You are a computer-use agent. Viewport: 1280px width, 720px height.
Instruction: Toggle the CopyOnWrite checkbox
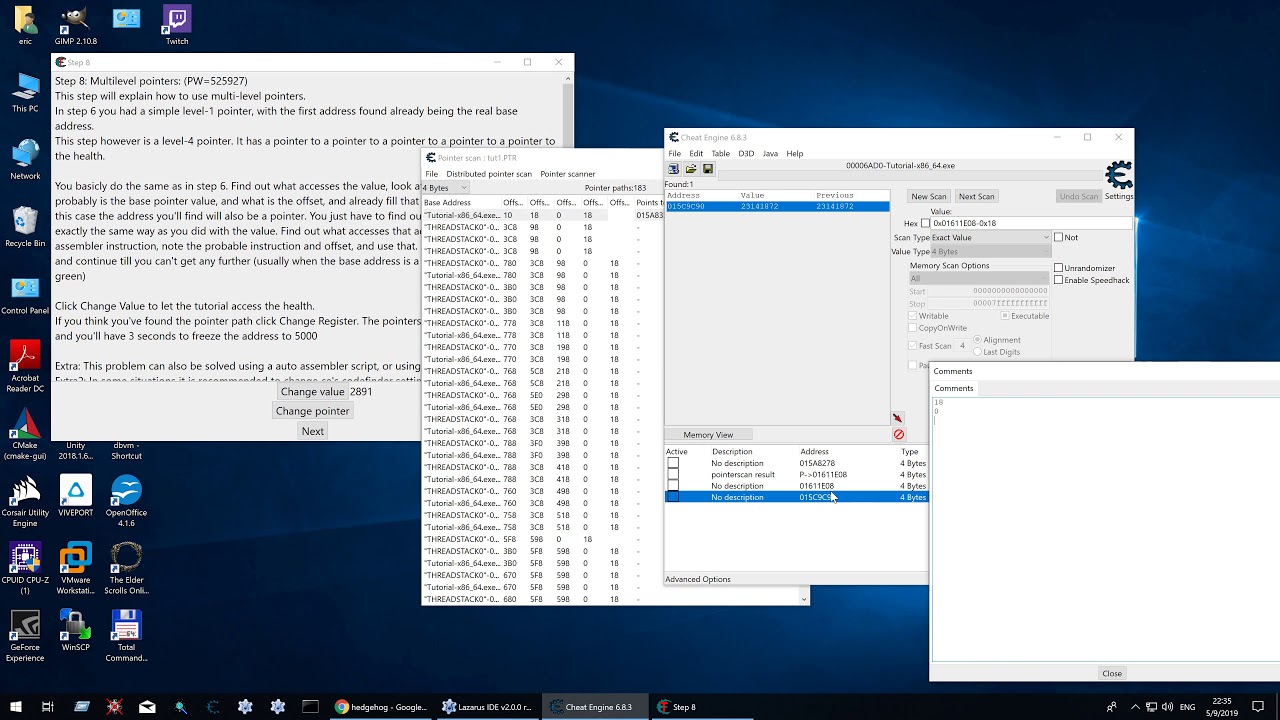coord(913,328)
